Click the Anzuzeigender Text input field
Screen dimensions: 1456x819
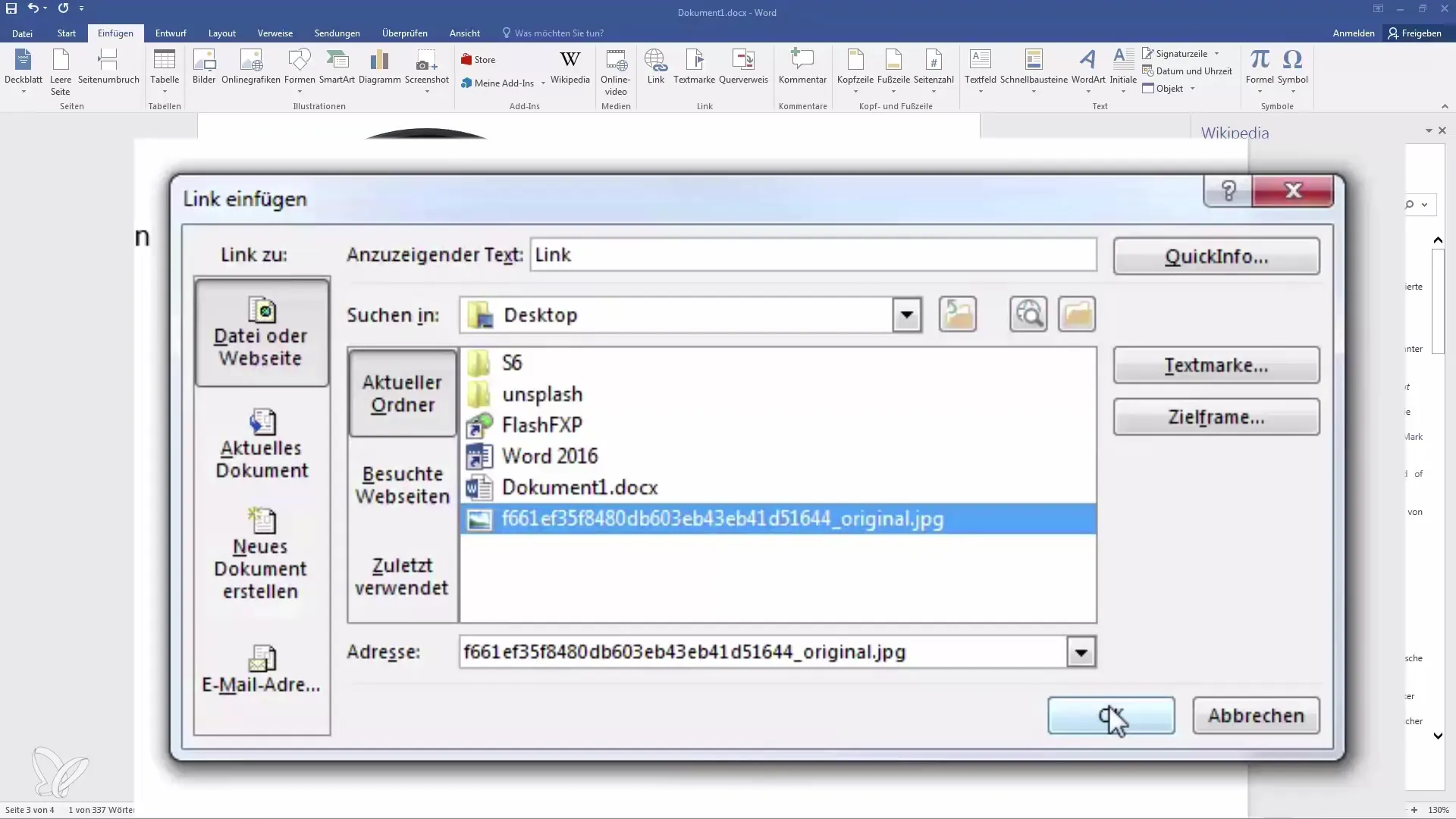(x=811, y=254)
